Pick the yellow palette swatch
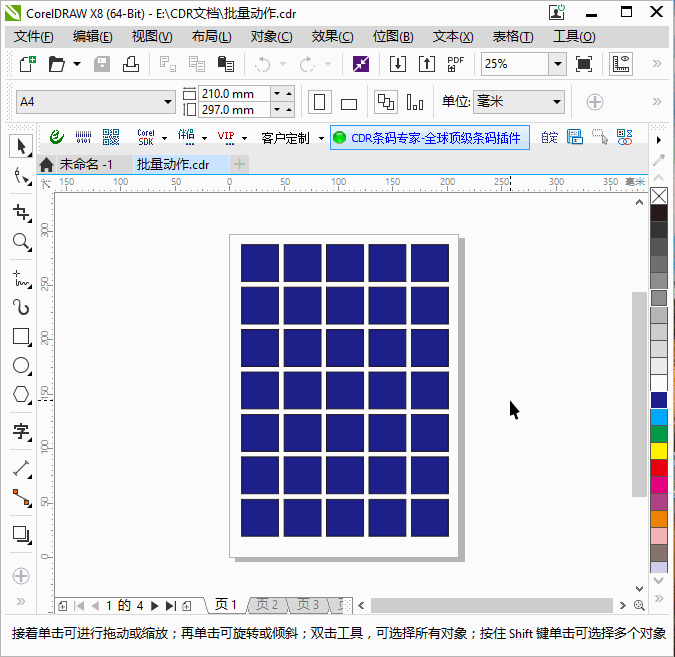 tap(659, 451)
